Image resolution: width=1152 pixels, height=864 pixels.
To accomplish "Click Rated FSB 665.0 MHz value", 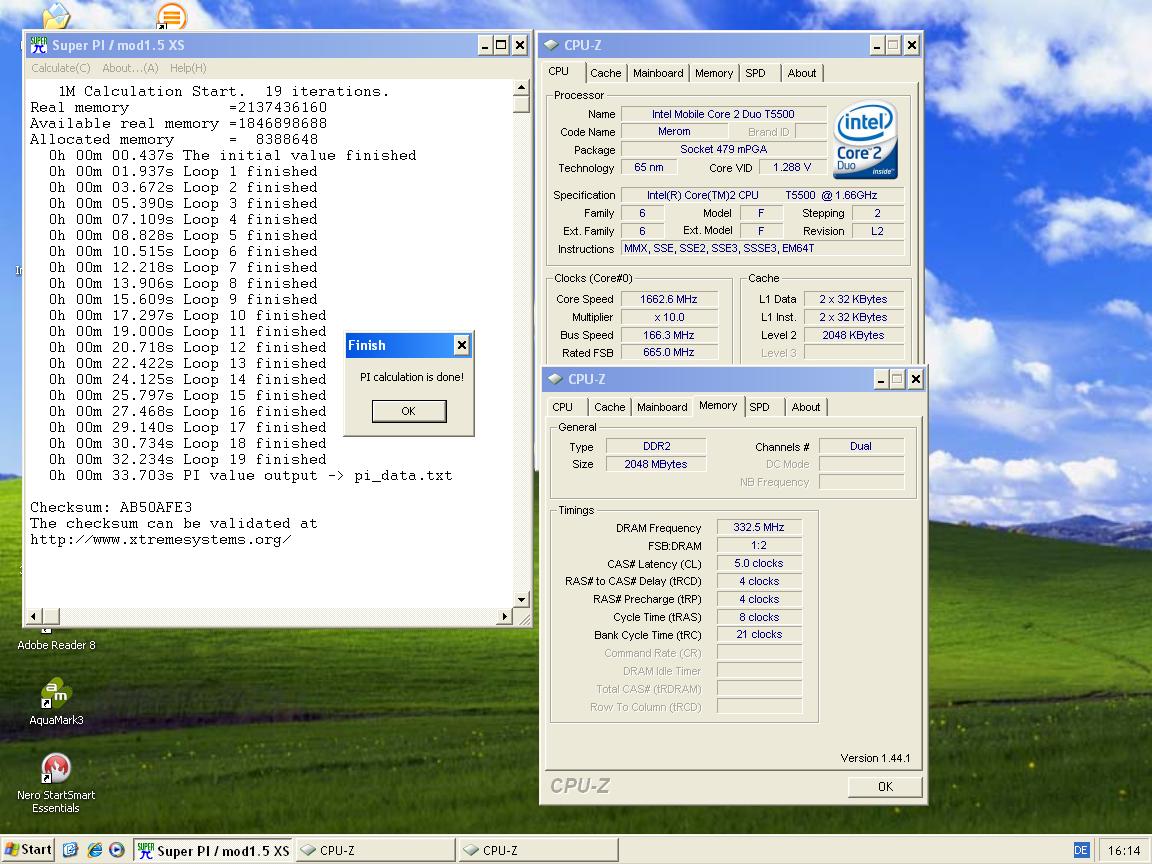I will [669, 353].
